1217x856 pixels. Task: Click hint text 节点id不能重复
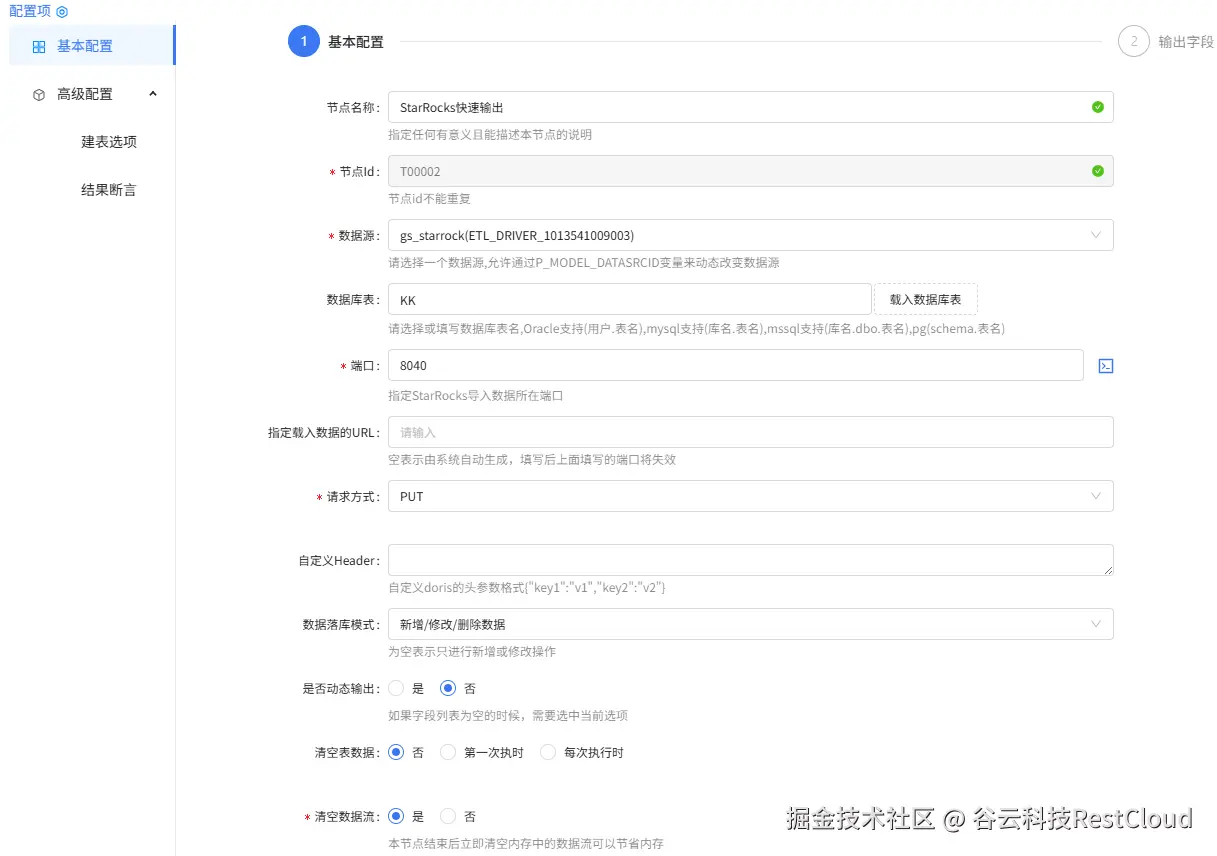[429, 199]
